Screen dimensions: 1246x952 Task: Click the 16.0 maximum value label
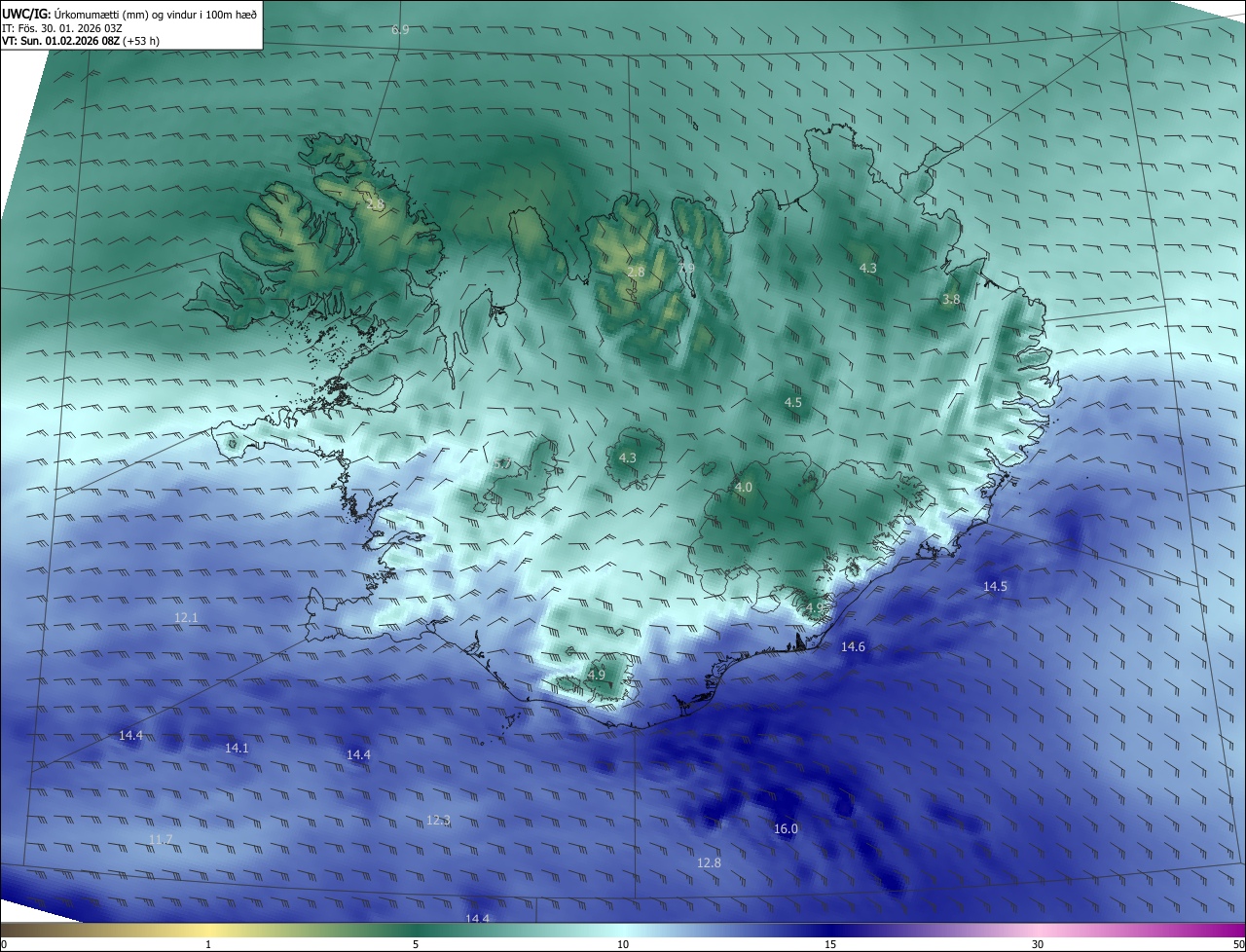tap(786, 828)
